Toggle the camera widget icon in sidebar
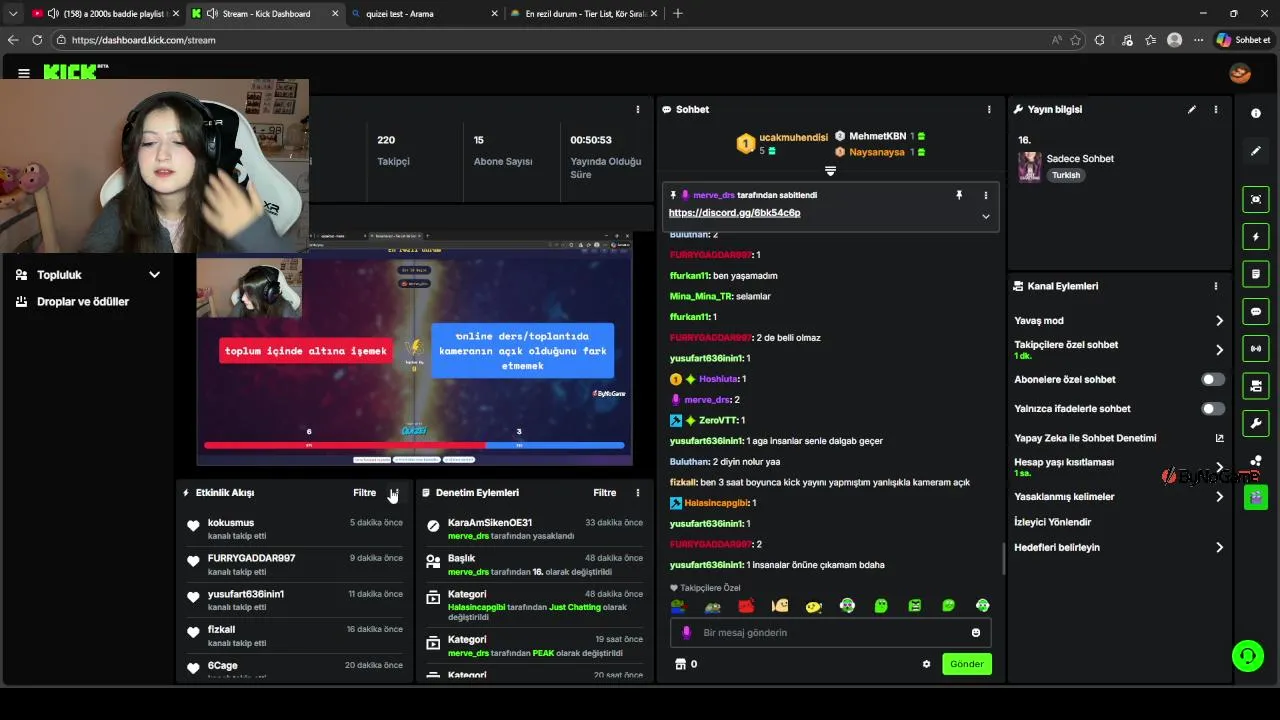Image resolution: width=1280 pixels, height=720 pixels. click(1256, 386)
